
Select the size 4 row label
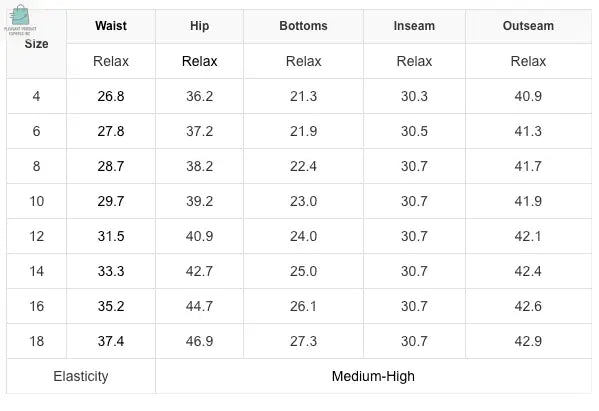tap(36, 96)
